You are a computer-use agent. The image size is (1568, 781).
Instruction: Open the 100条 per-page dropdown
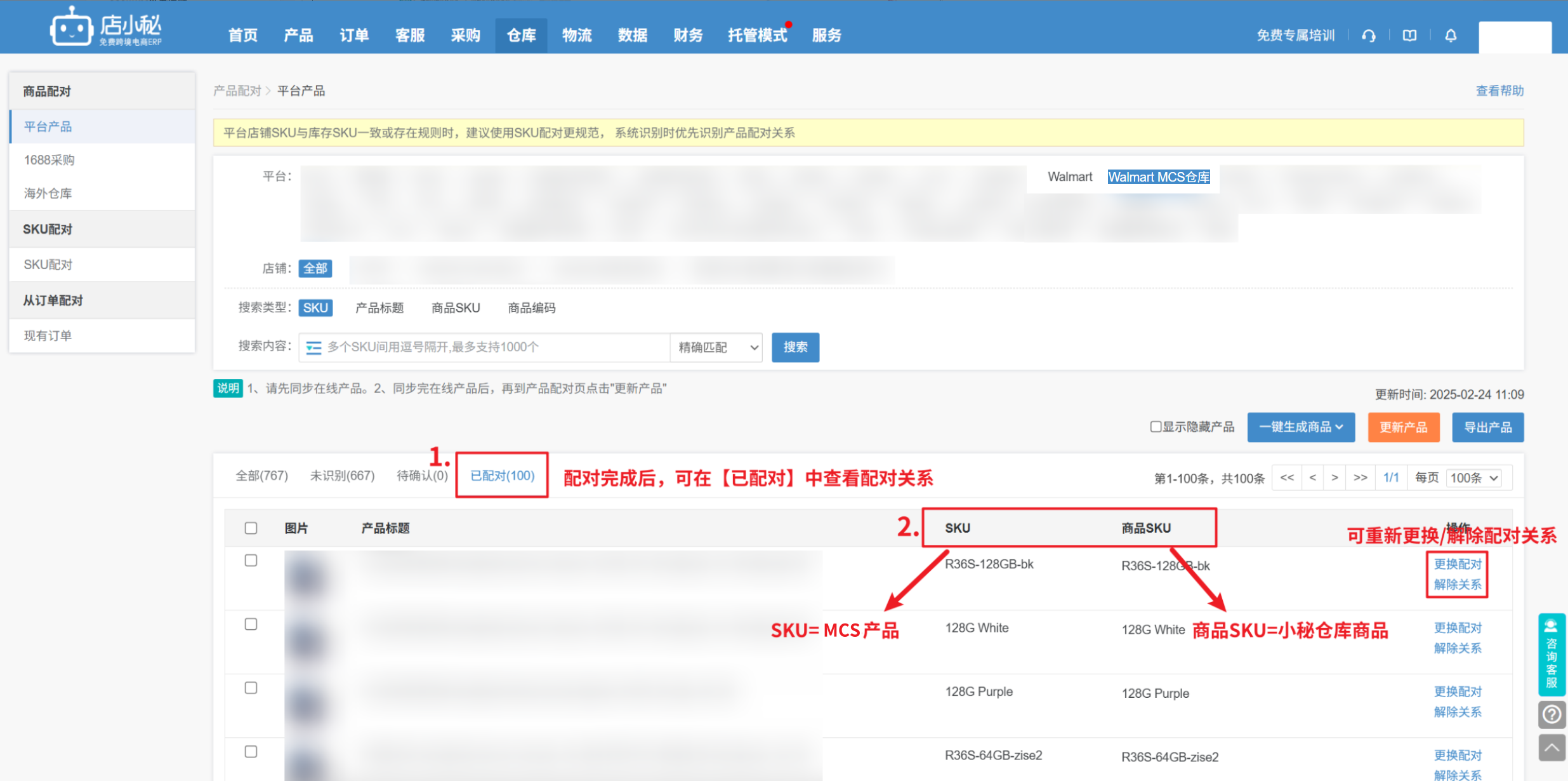(1474, 477)
